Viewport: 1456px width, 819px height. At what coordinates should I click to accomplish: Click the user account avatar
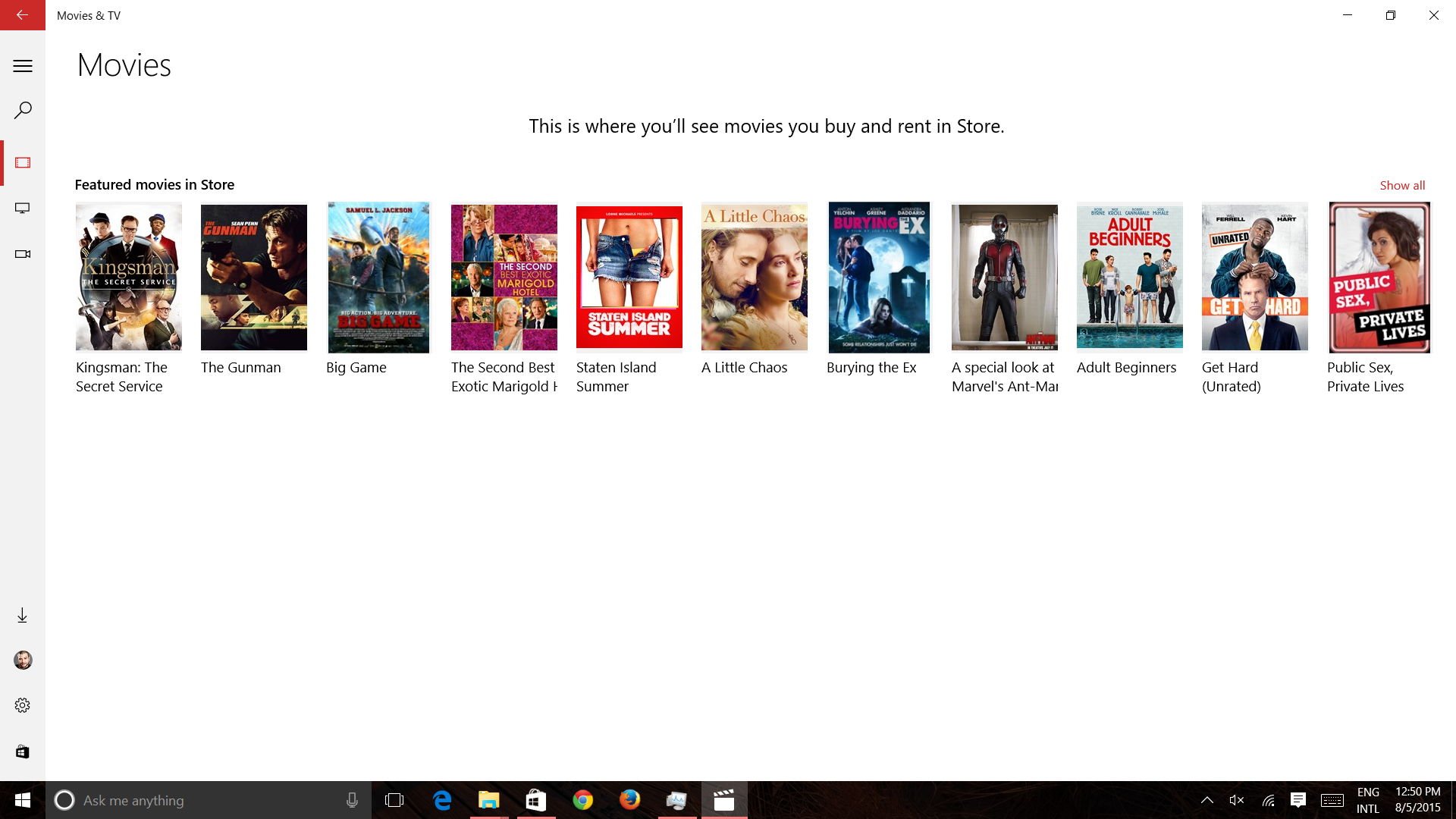point(23,661)
